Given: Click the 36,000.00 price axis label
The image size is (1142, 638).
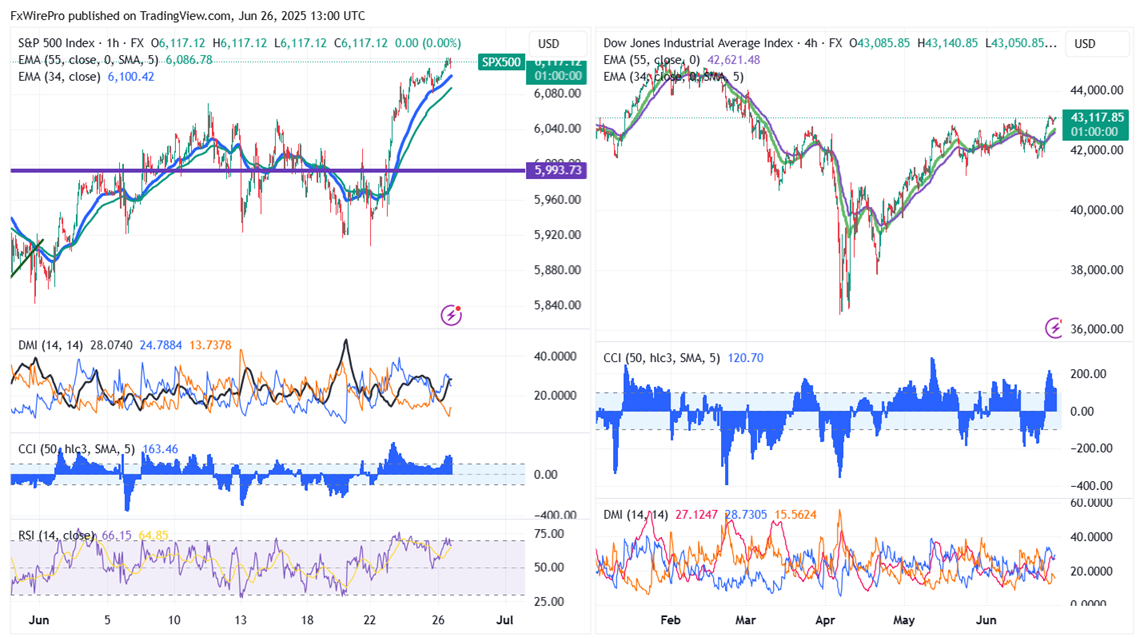Looking at the screenshot, I should tap(1096, 329).
